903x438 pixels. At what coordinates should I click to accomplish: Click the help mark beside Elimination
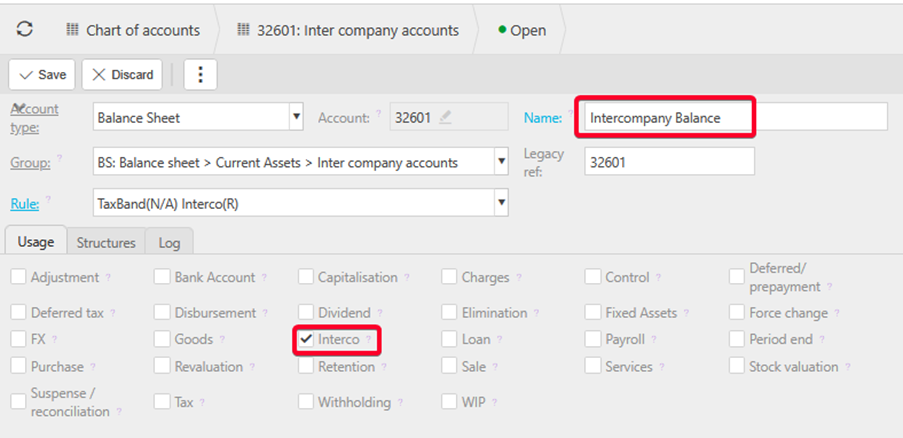pos(536,313)
